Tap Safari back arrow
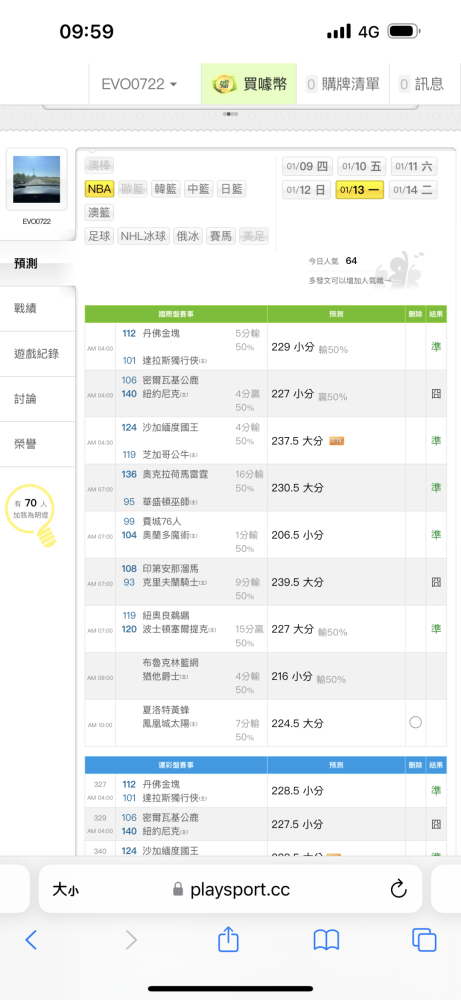The image size is (461, 1000). [31, 939]
